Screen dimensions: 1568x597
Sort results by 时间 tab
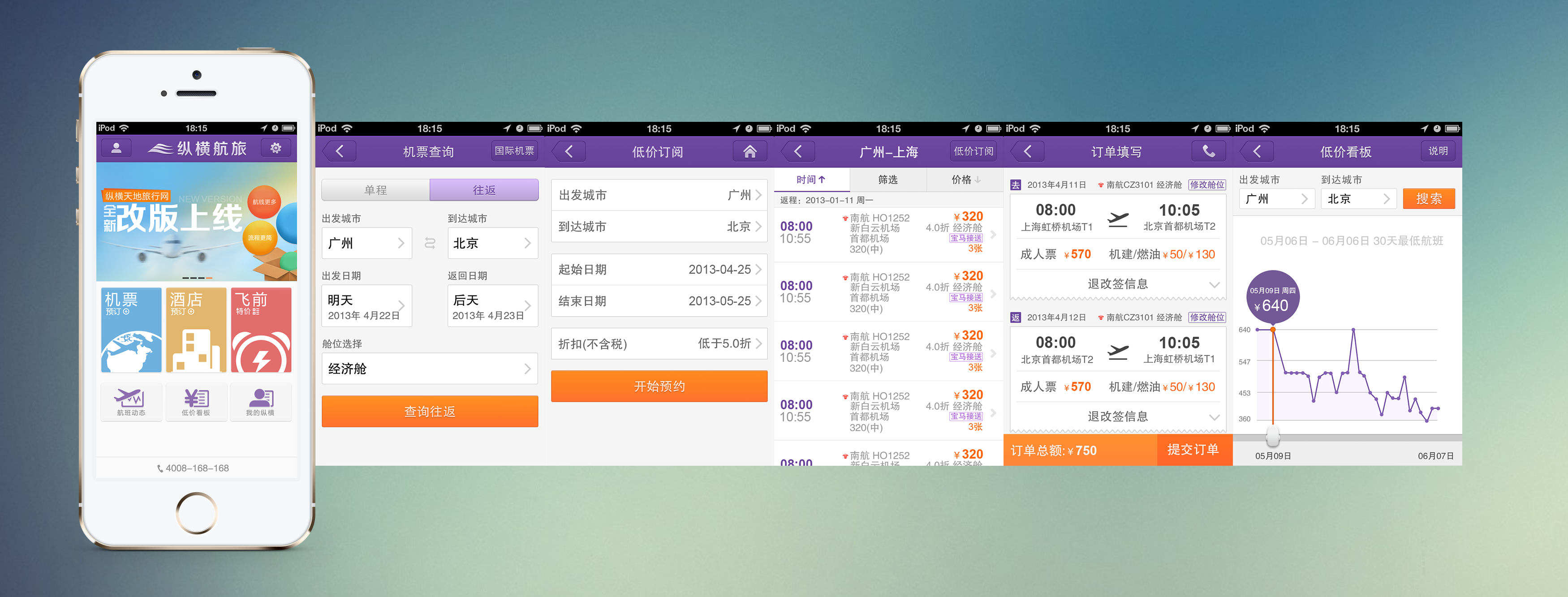click(x=811, y=180)
